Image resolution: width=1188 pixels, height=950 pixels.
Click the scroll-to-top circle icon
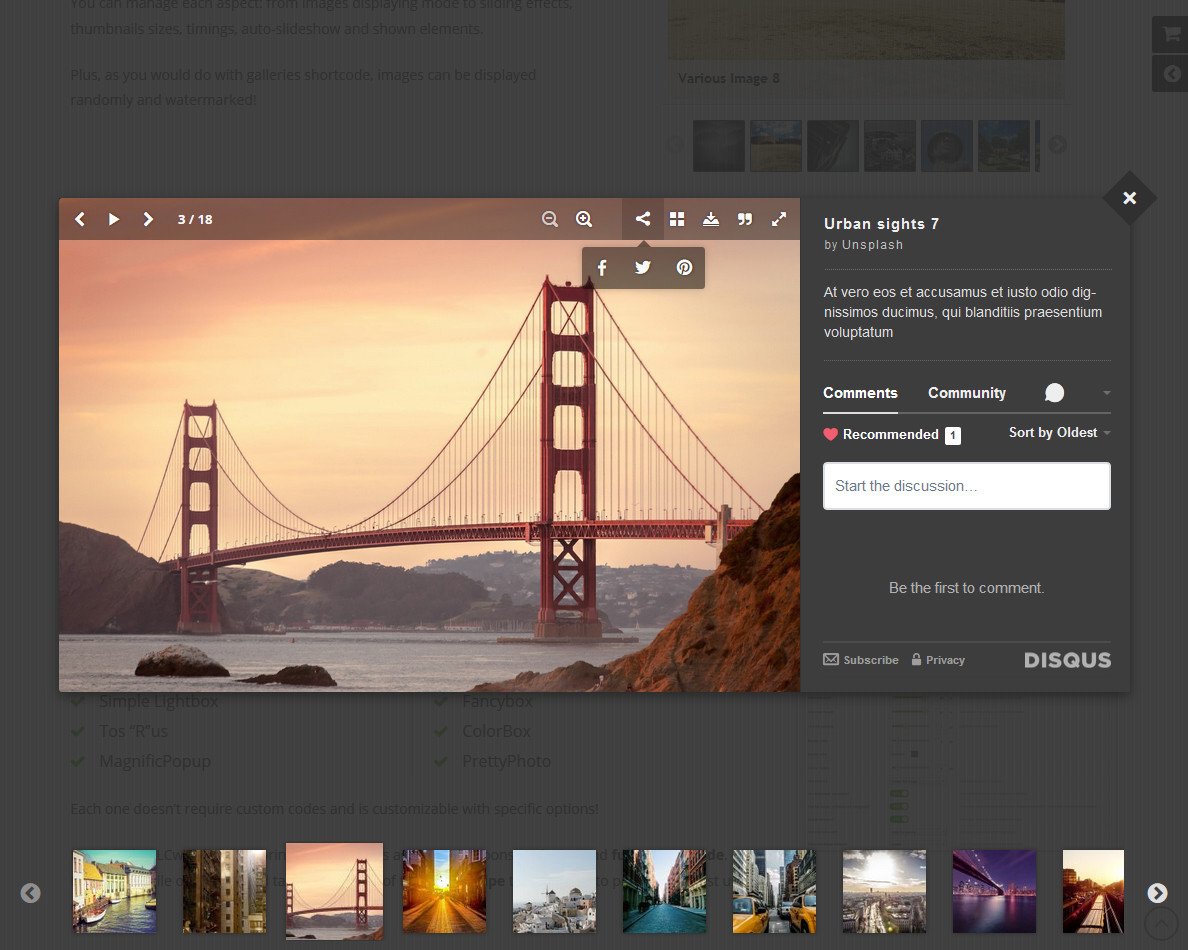[1159, 923]
